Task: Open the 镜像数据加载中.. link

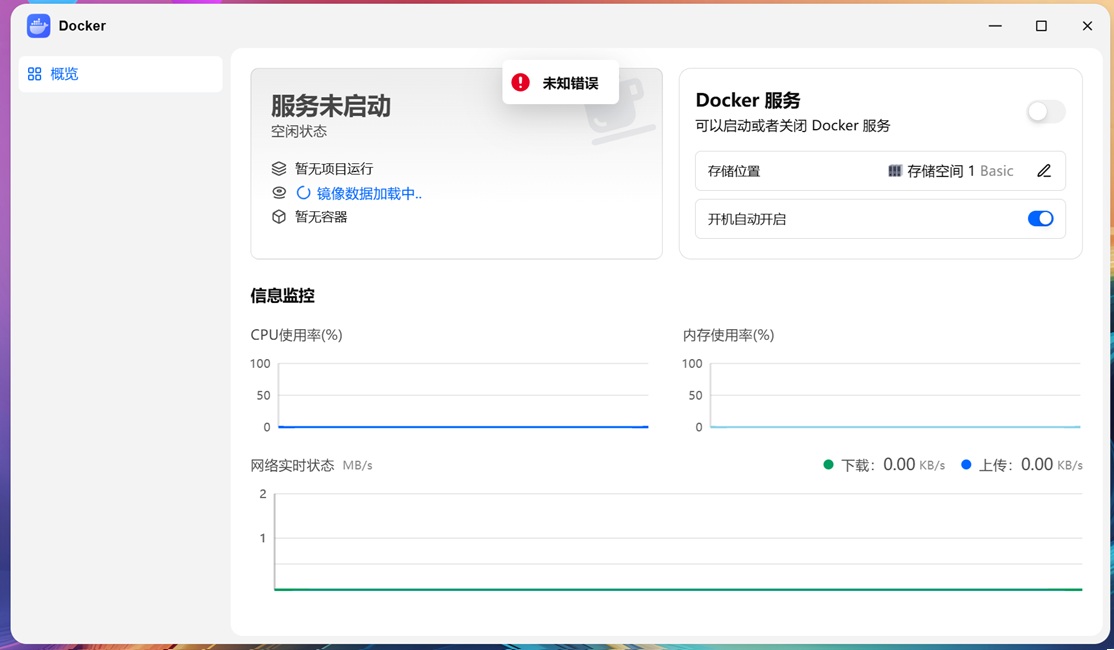Action: 369,193
